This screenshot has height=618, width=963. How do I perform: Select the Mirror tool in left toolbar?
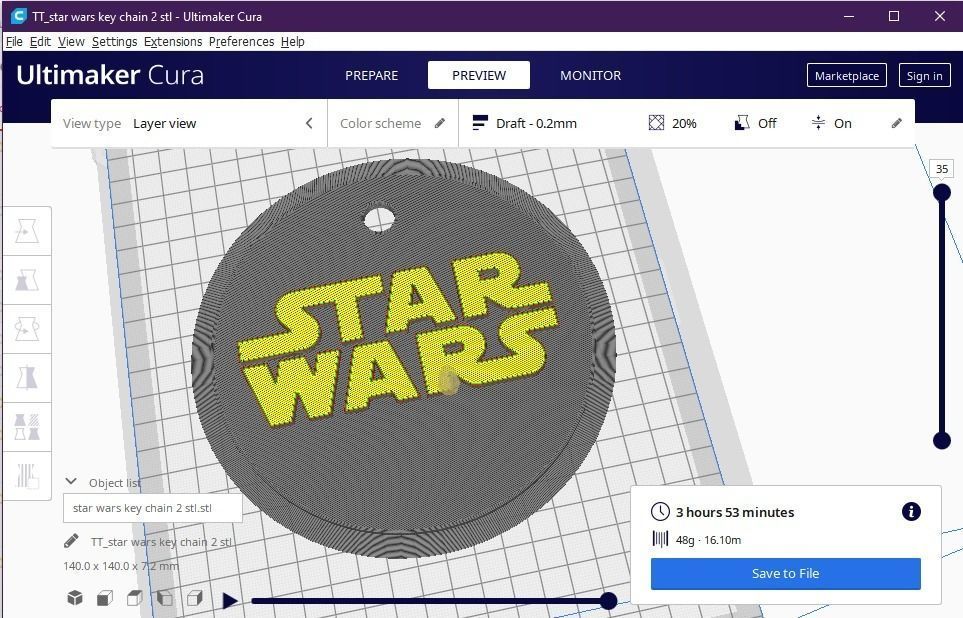tap(26, 377)
